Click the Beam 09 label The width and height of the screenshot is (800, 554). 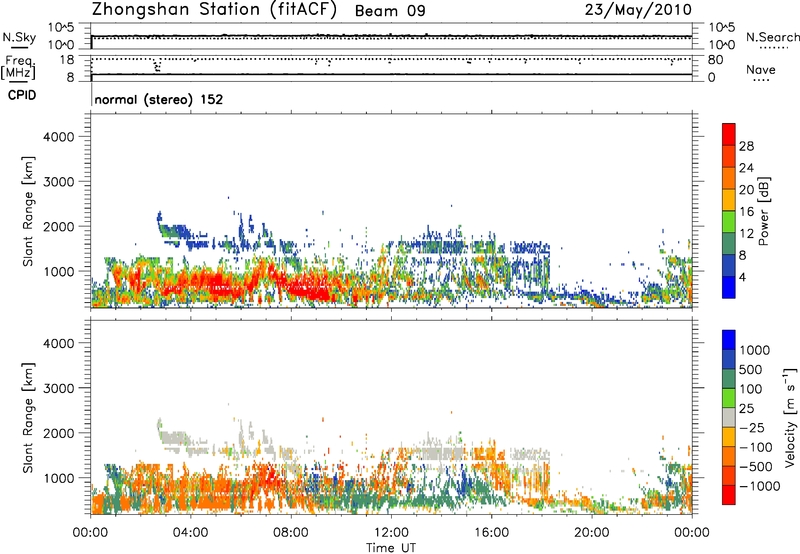coord(390,11)
